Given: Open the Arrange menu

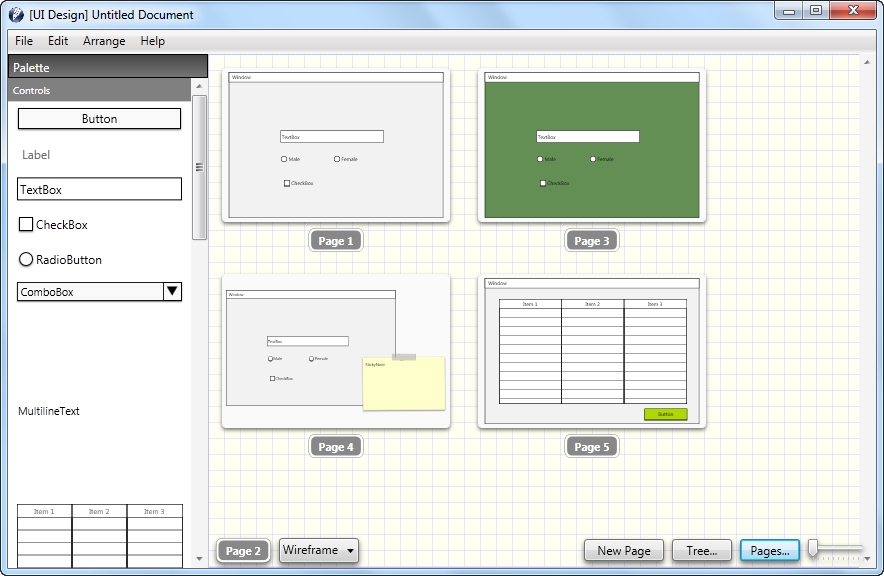Looking at the screenshot, I should [x=103, y=41].
